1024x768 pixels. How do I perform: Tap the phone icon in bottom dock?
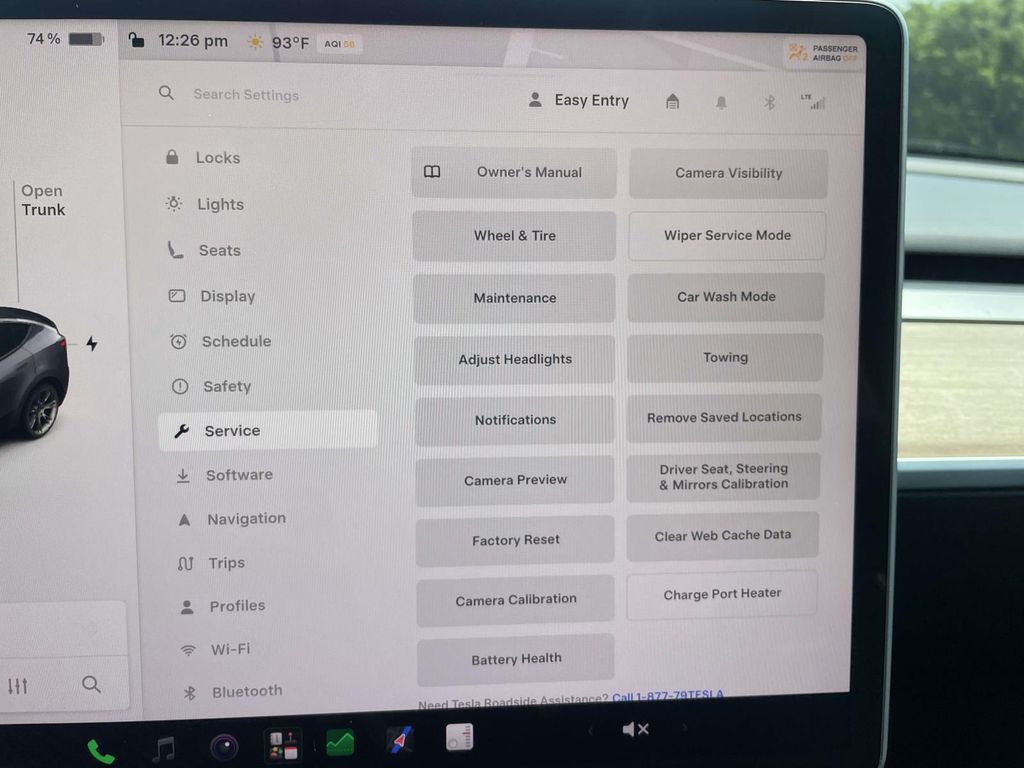click(x=100, y=752)
